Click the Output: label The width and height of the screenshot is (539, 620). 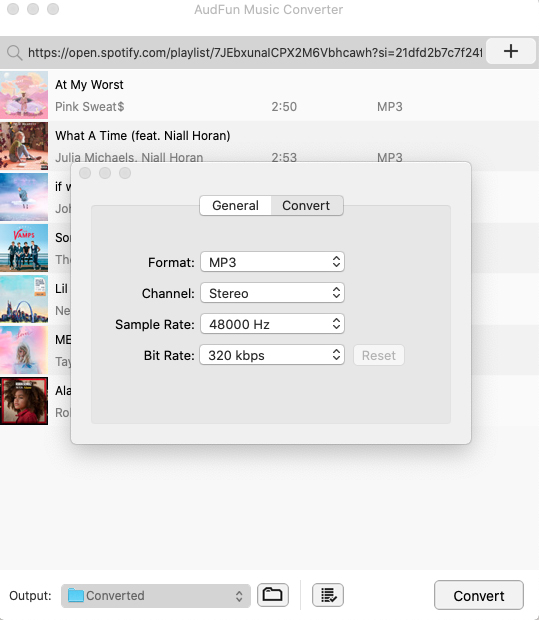point(30,595)
